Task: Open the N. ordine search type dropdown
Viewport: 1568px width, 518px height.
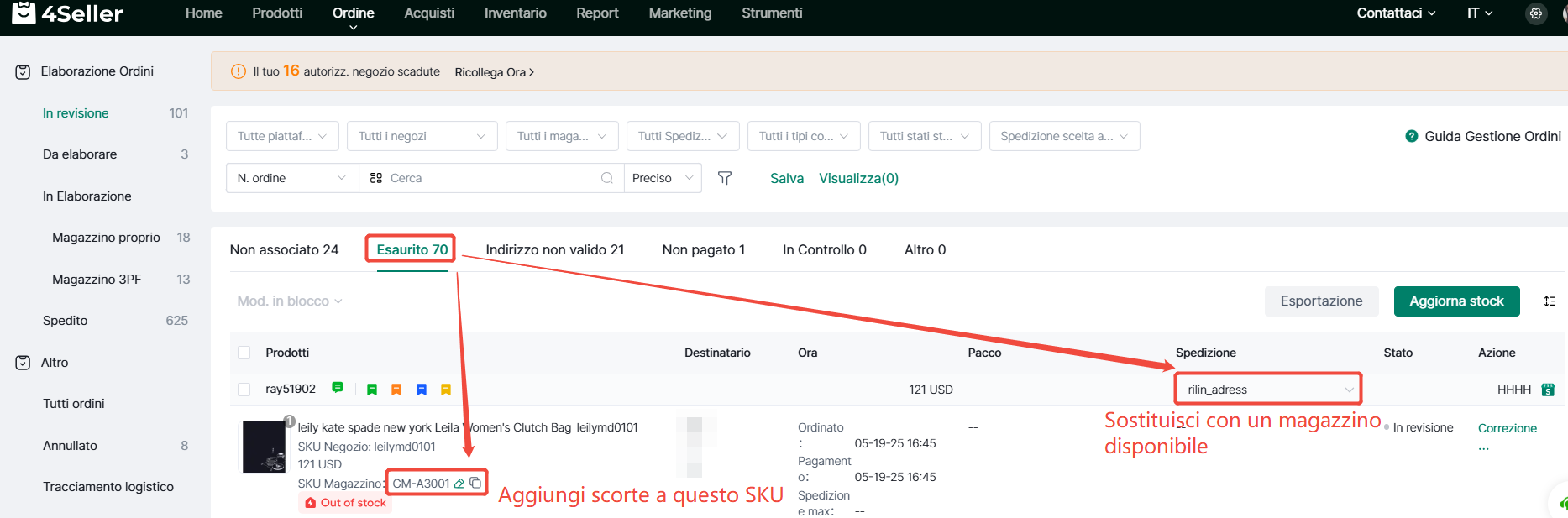Action: (291, 178)
